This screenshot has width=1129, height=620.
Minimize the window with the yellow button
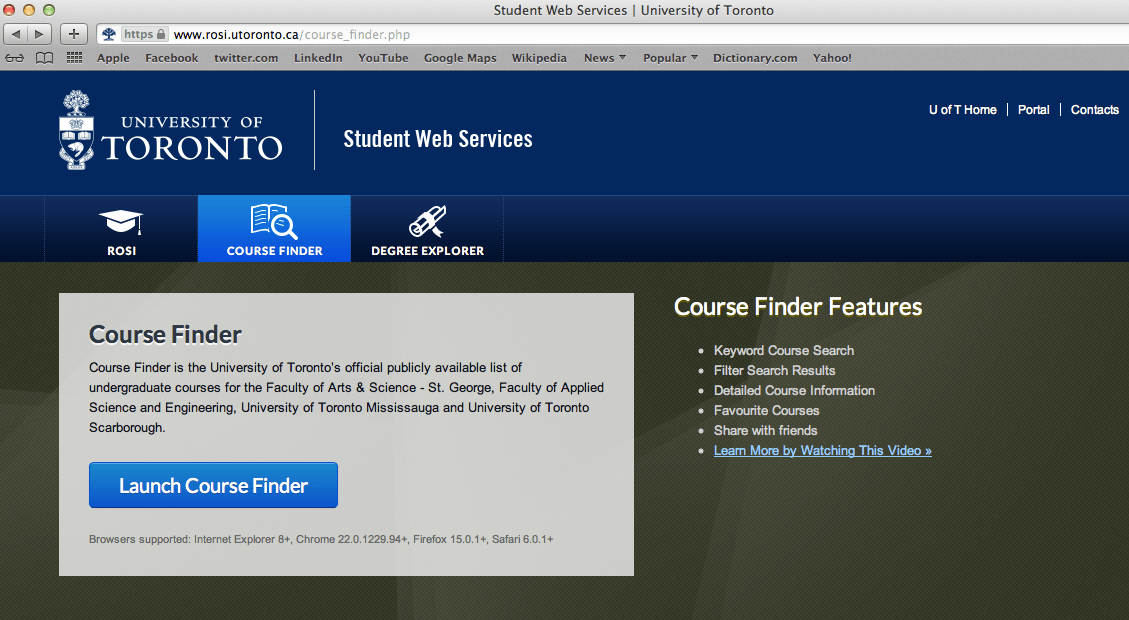(x=29, y=10)
